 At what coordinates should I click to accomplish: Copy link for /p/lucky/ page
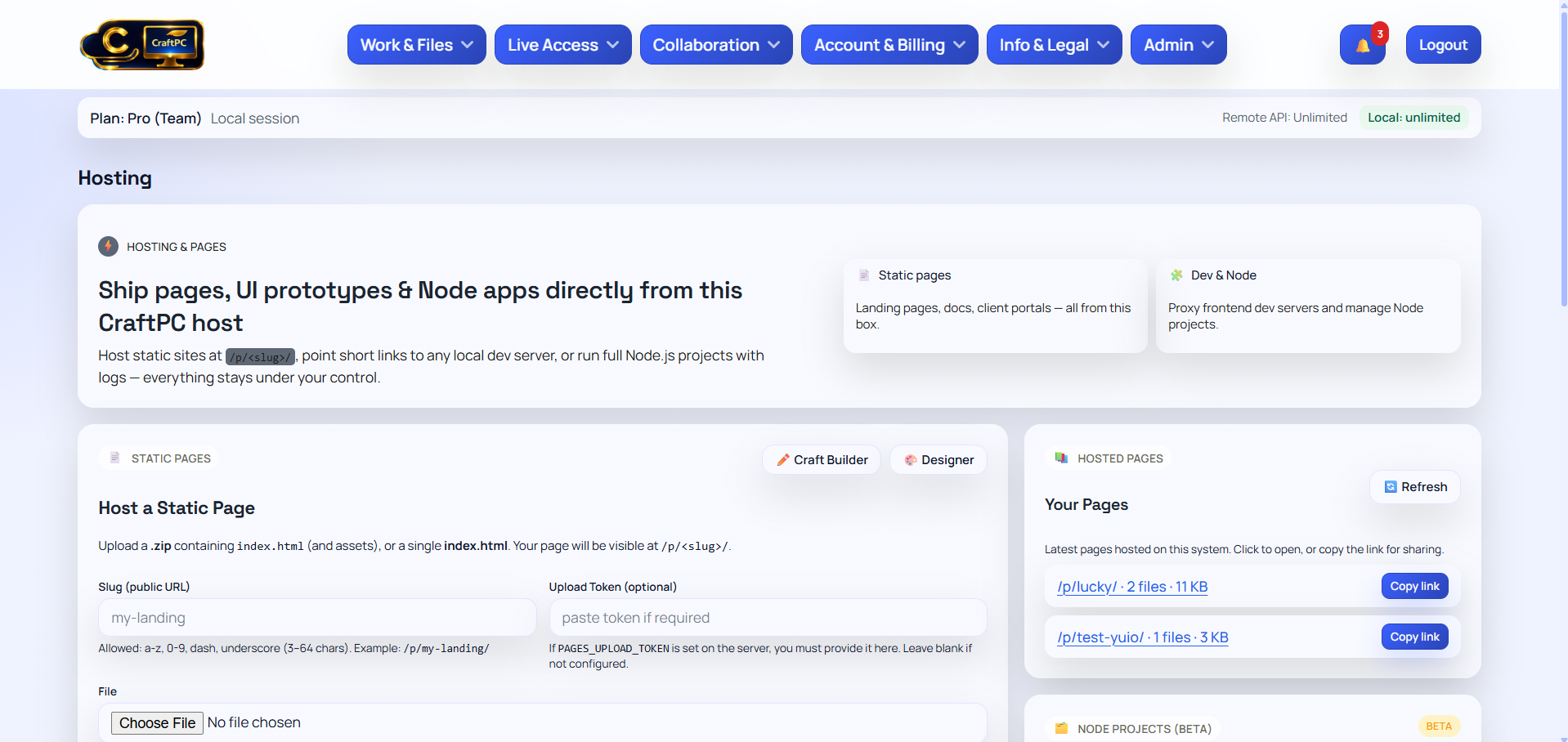pos(1414,586)
